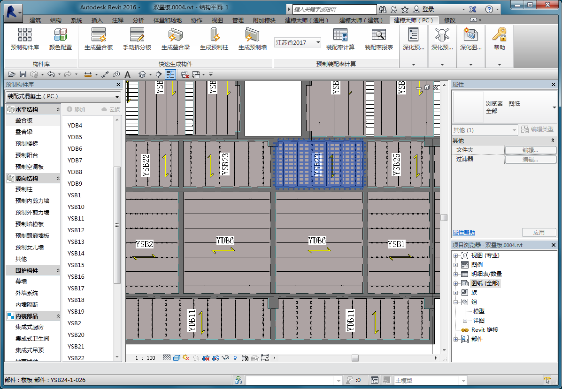562x389 pixels.
Task: Select 叠合梁 category in component library
Action: (24, 132)
